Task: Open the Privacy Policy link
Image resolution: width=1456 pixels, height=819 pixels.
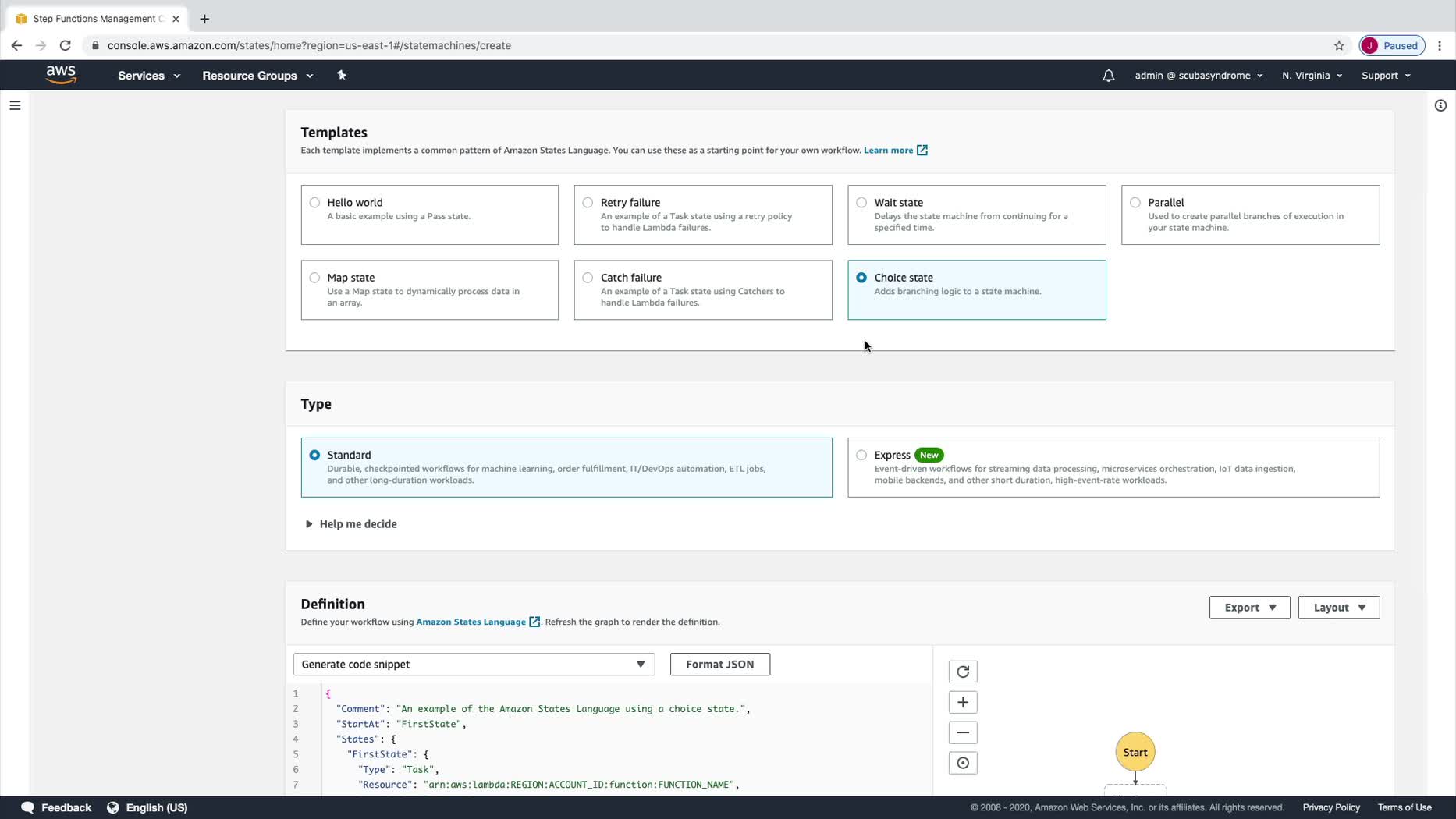Action: (x=1331, y=807)
